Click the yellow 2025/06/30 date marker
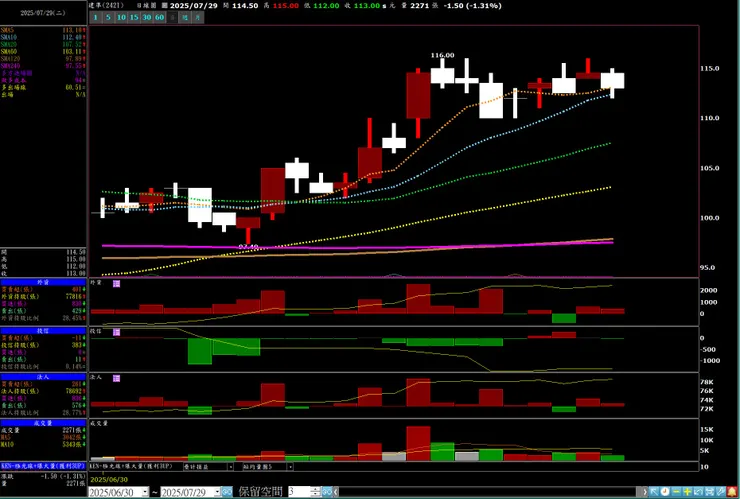The width and height of the screenshot is (740, 499). pyautogui.click(x=109, y=480)
